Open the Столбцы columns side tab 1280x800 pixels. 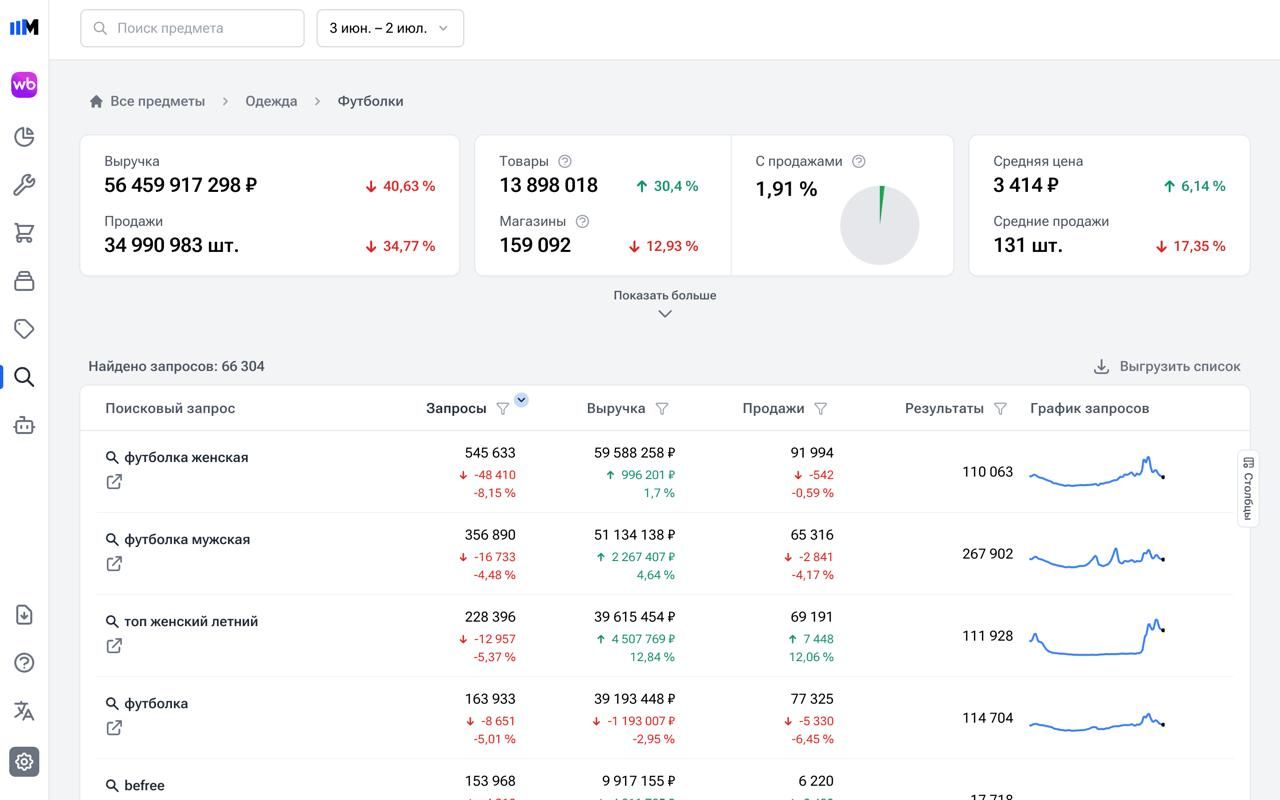pyautogui.click(x=1248, y=487)
